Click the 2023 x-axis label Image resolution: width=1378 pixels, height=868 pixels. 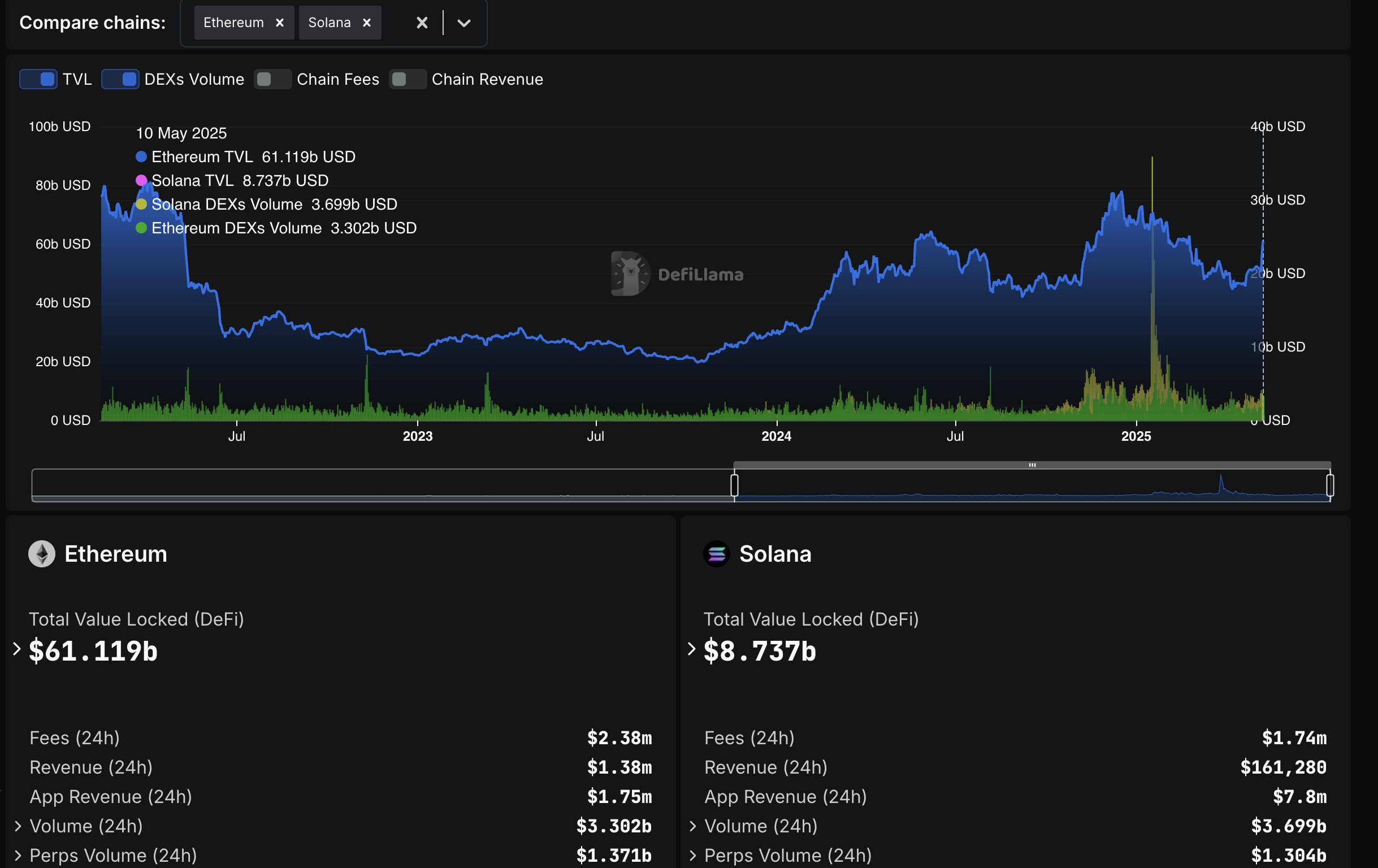point(418,436)
